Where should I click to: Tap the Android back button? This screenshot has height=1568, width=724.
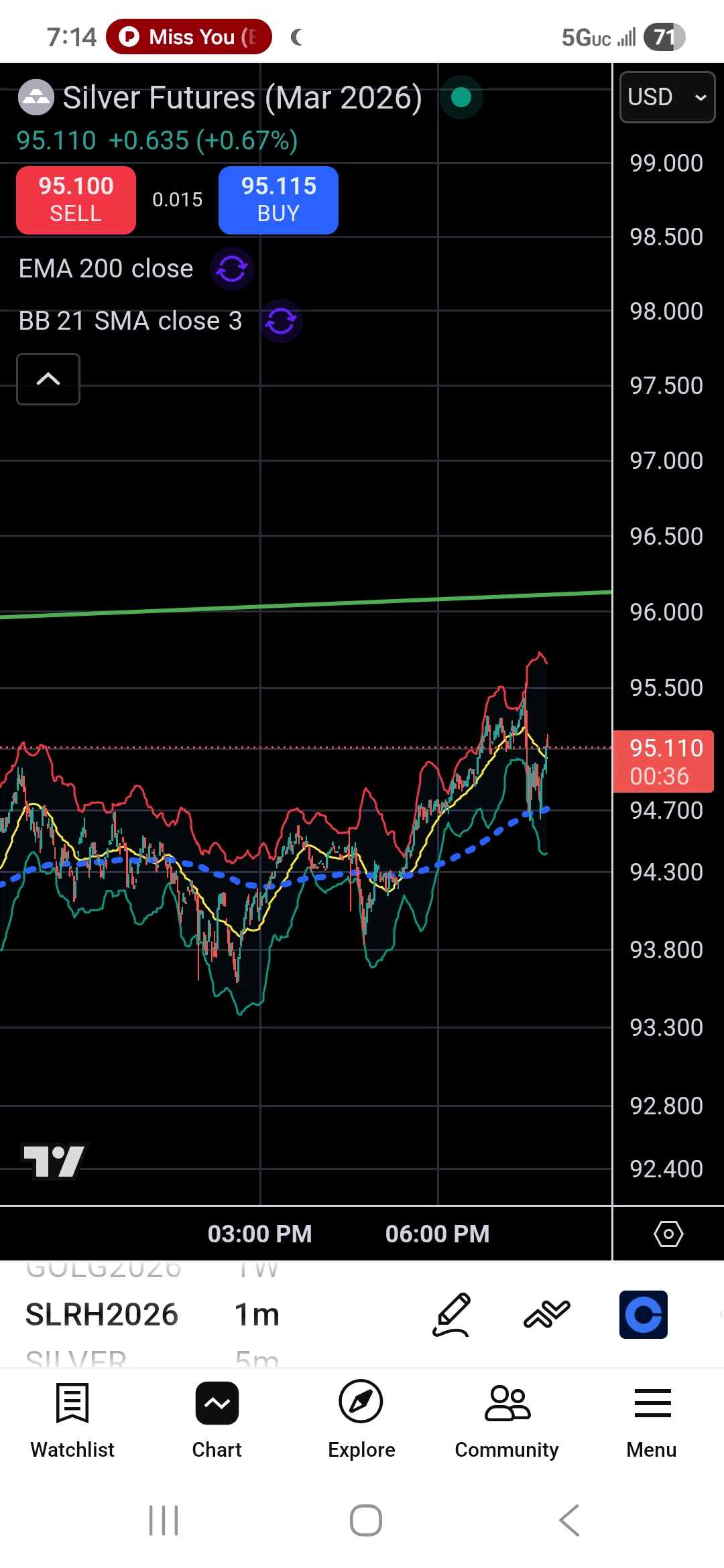pos(569,1520)
